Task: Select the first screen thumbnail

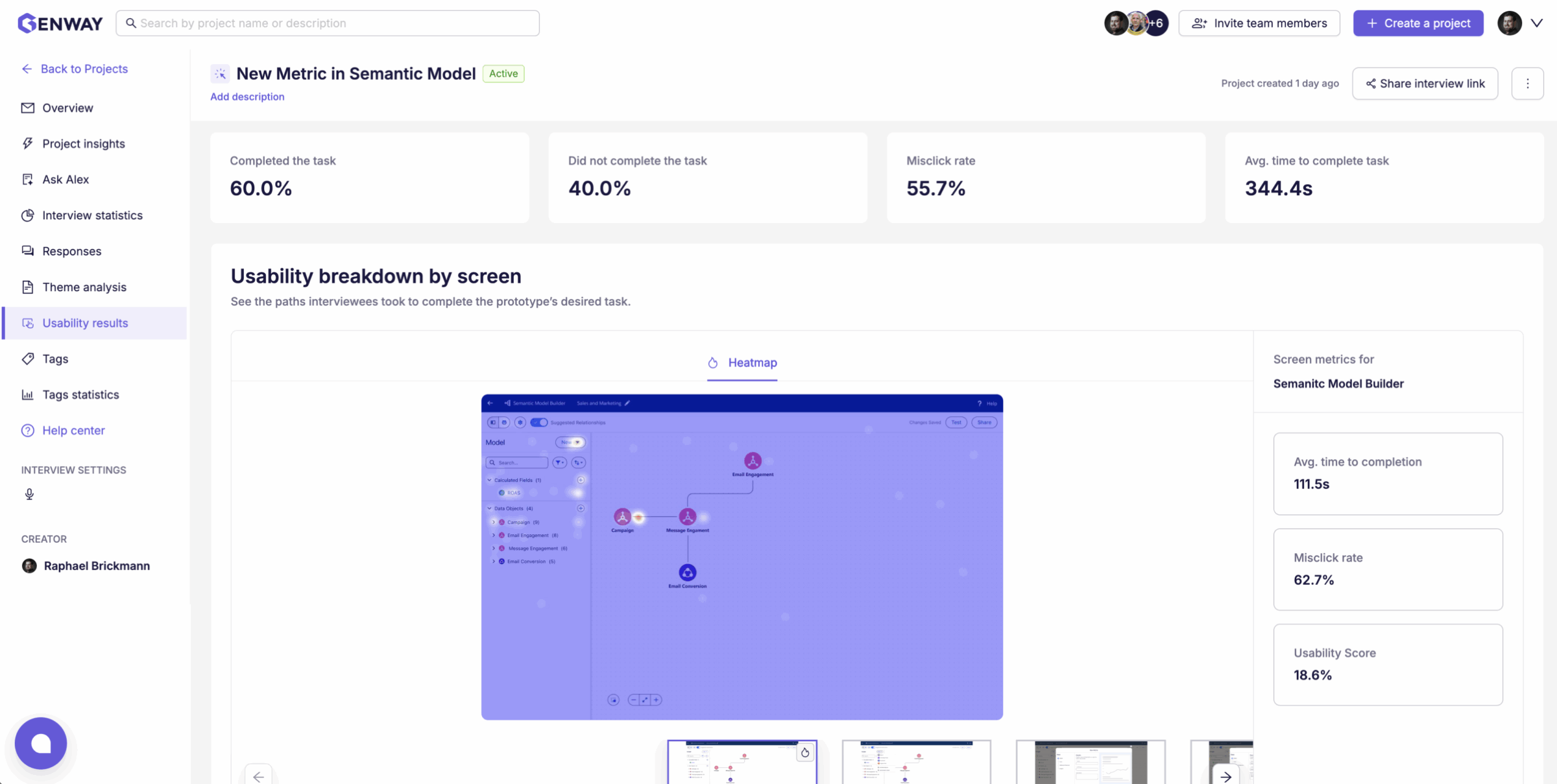Action: [x=742, y=762]
